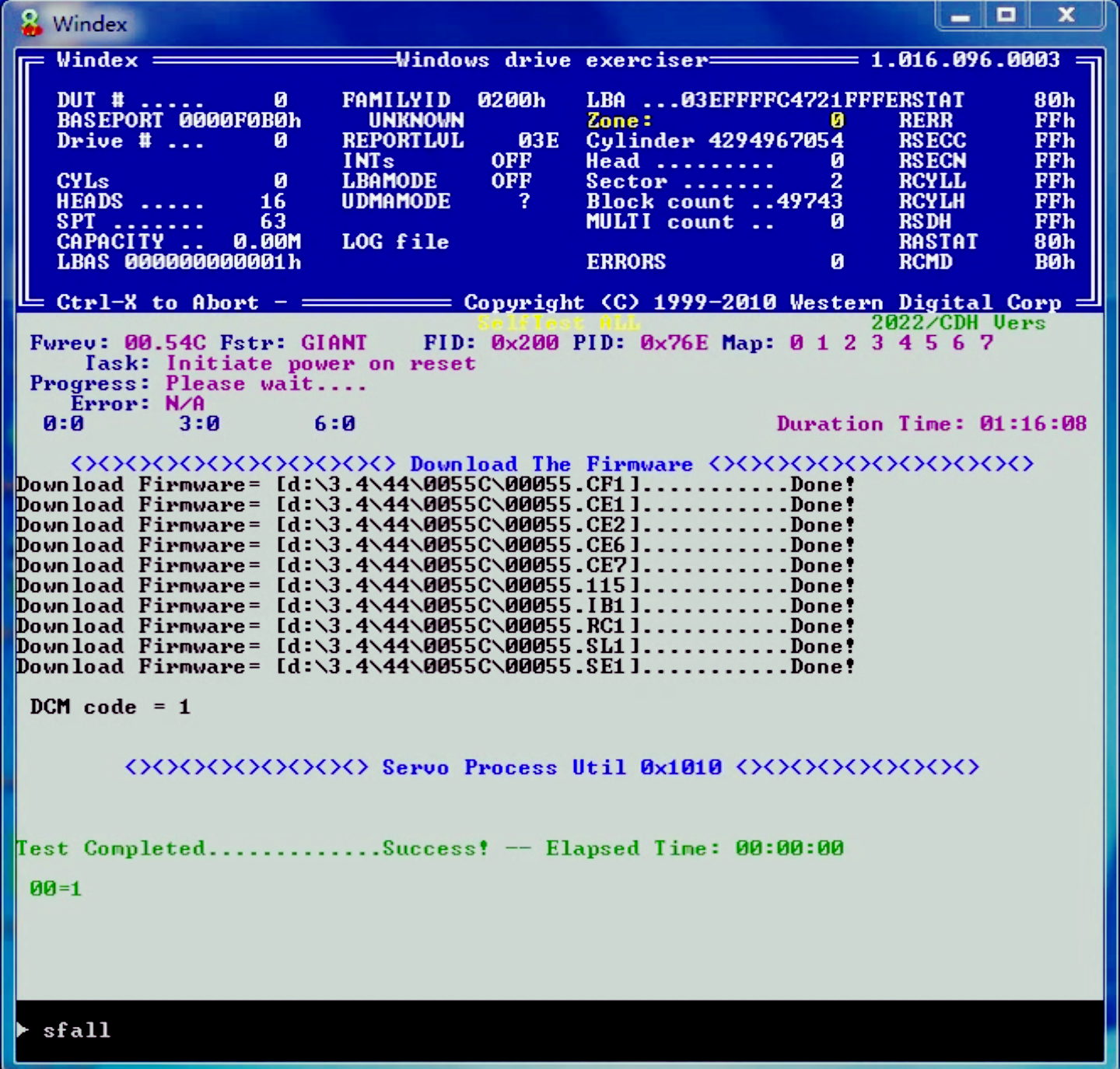
Task: Click the Windex app icon in title bar
Action: [x=31, y=23]
